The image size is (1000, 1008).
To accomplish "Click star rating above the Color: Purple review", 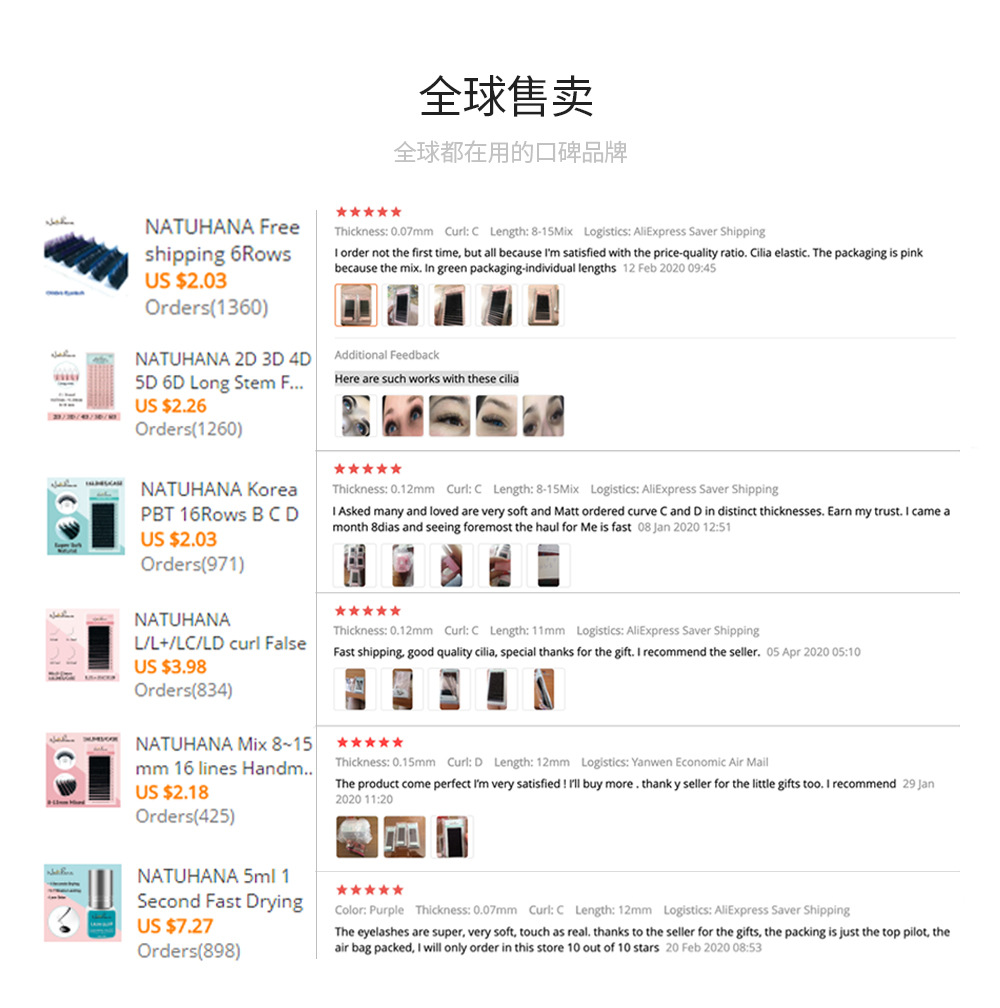I will [370, 890].
